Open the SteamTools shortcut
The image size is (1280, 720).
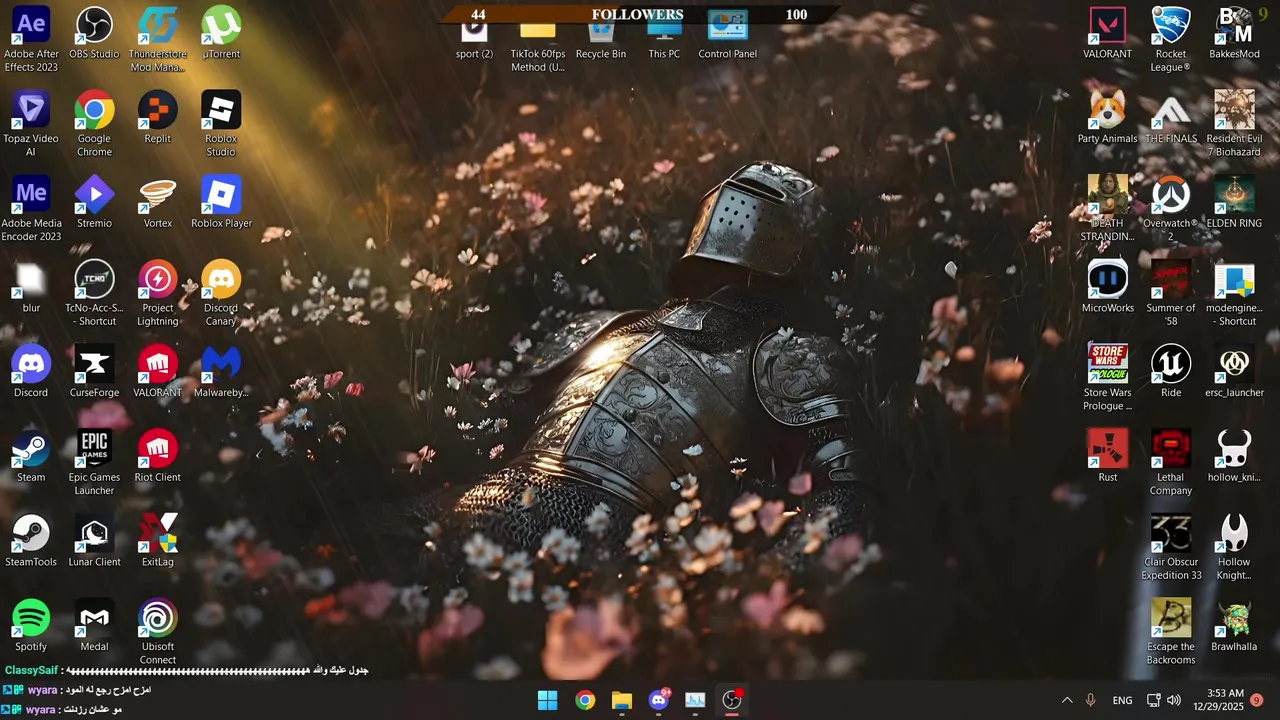(x=31, y=542)
